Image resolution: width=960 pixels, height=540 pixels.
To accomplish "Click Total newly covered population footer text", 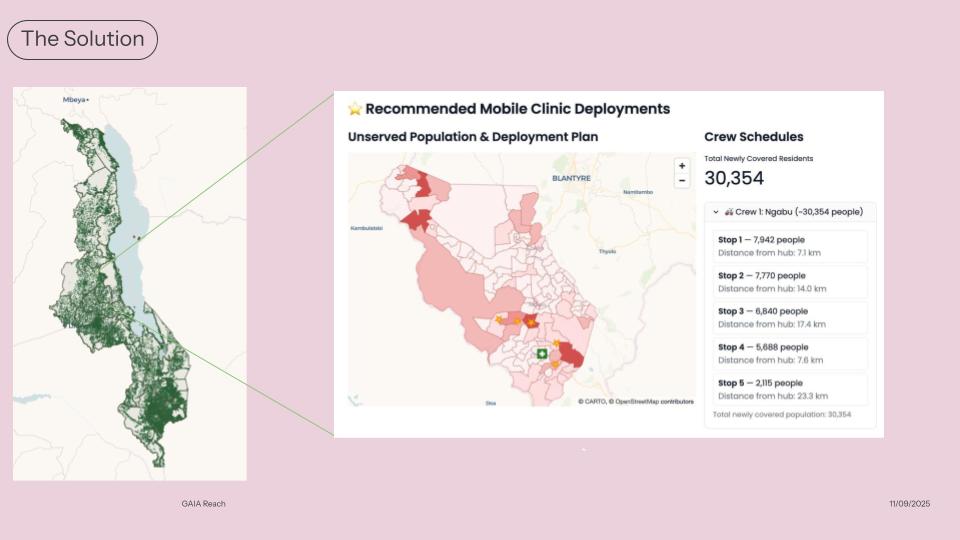I will [x=782, y=414].
